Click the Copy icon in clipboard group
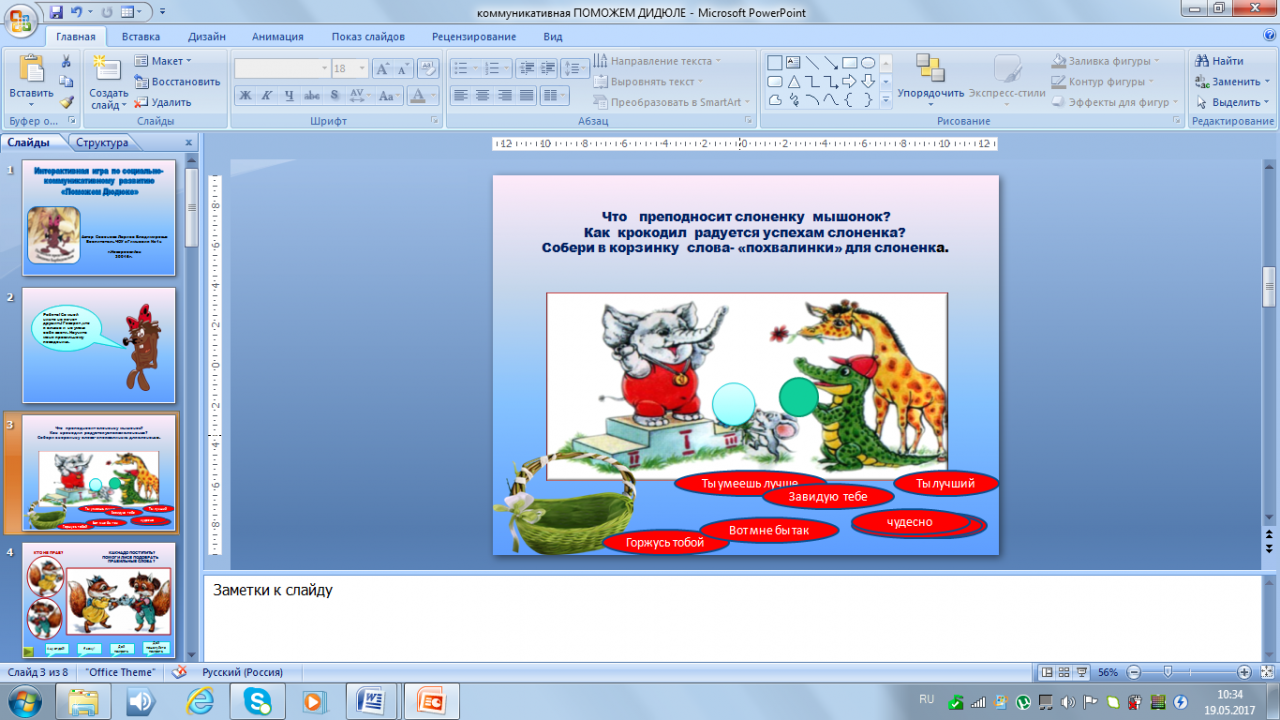Viewport: 1280px width, 720px height. (x=66, y=82)
